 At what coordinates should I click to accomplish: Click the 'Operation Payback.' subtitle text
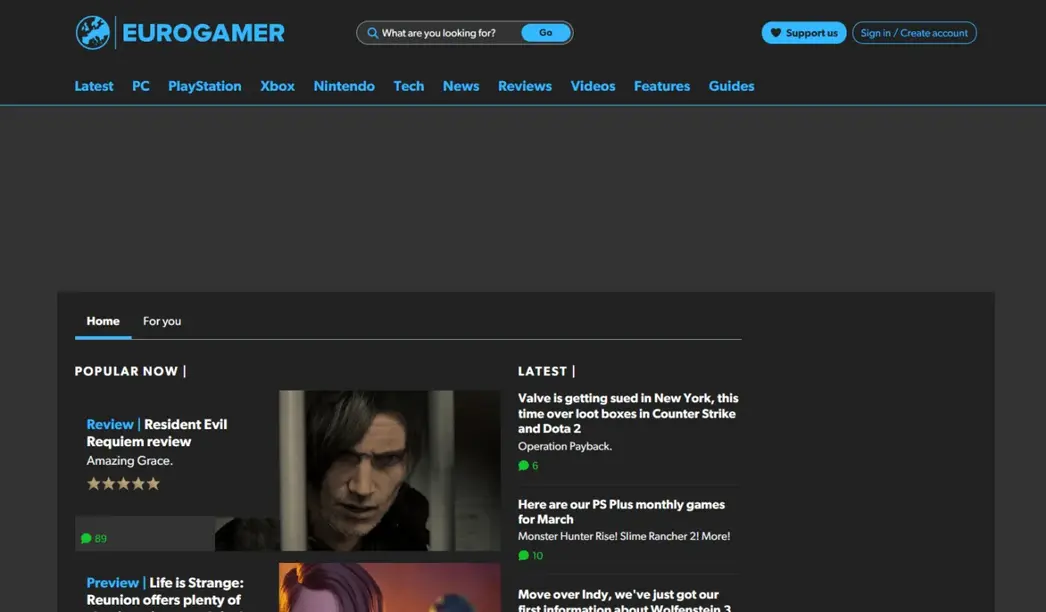click(565, 446)
